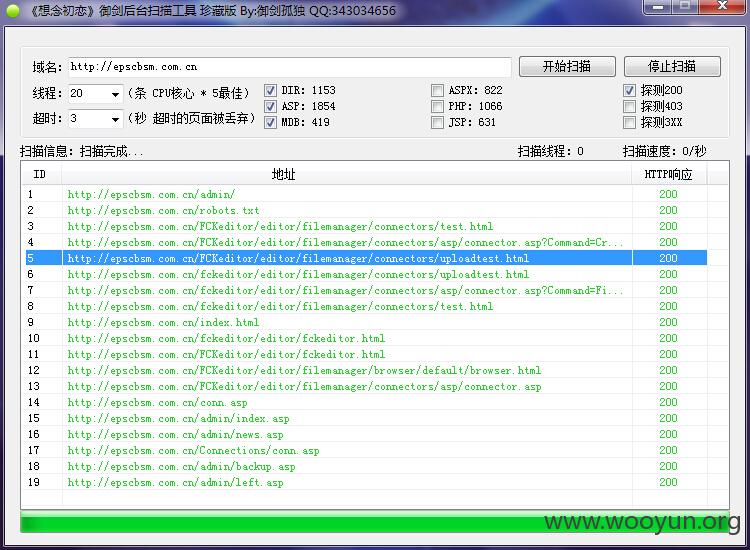Screen dimensions: 750x550
Task: Uncheck the MDB: 419 checkbox
Action: tap(270, 122)
